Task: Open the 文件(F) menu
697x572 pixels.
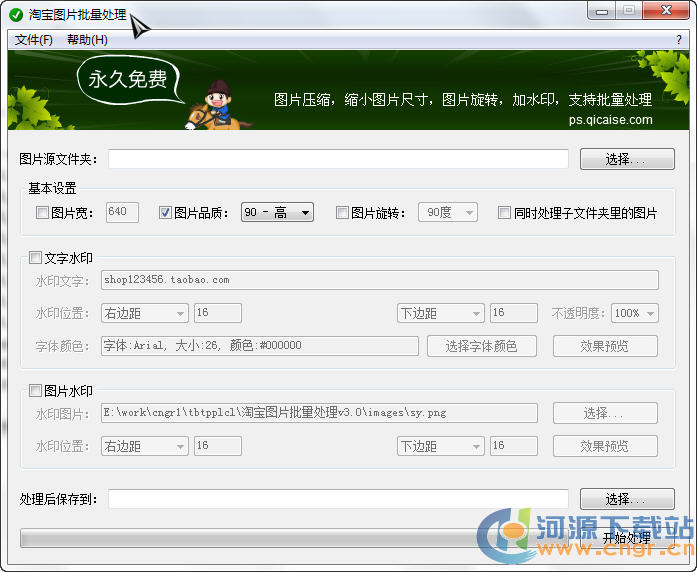Action: click(33, 40)
